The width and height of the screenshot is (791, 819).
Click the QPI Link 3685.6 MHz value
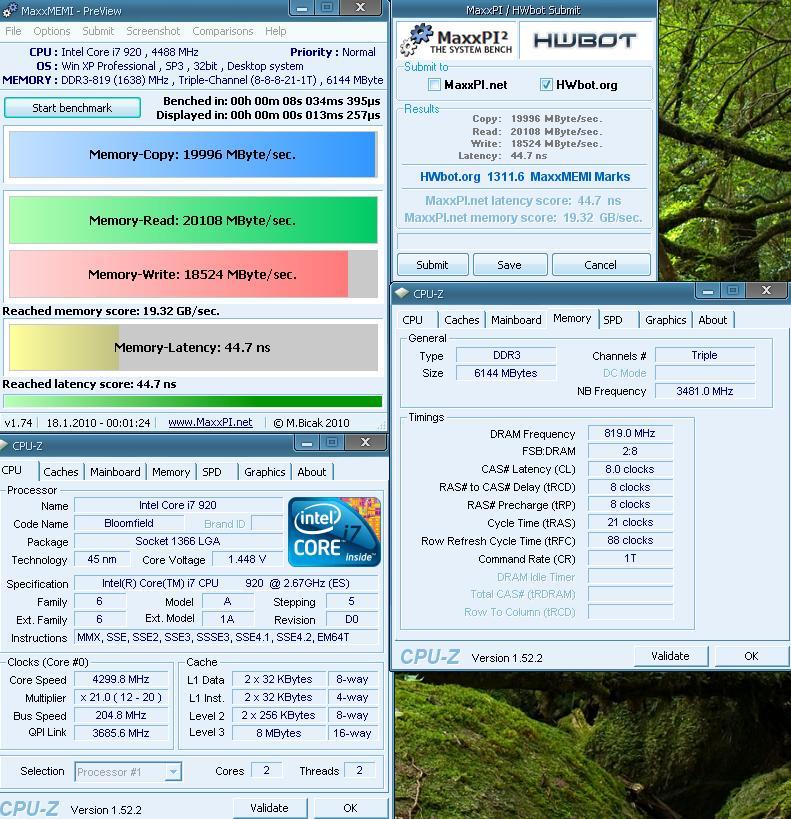click(121, 733)
